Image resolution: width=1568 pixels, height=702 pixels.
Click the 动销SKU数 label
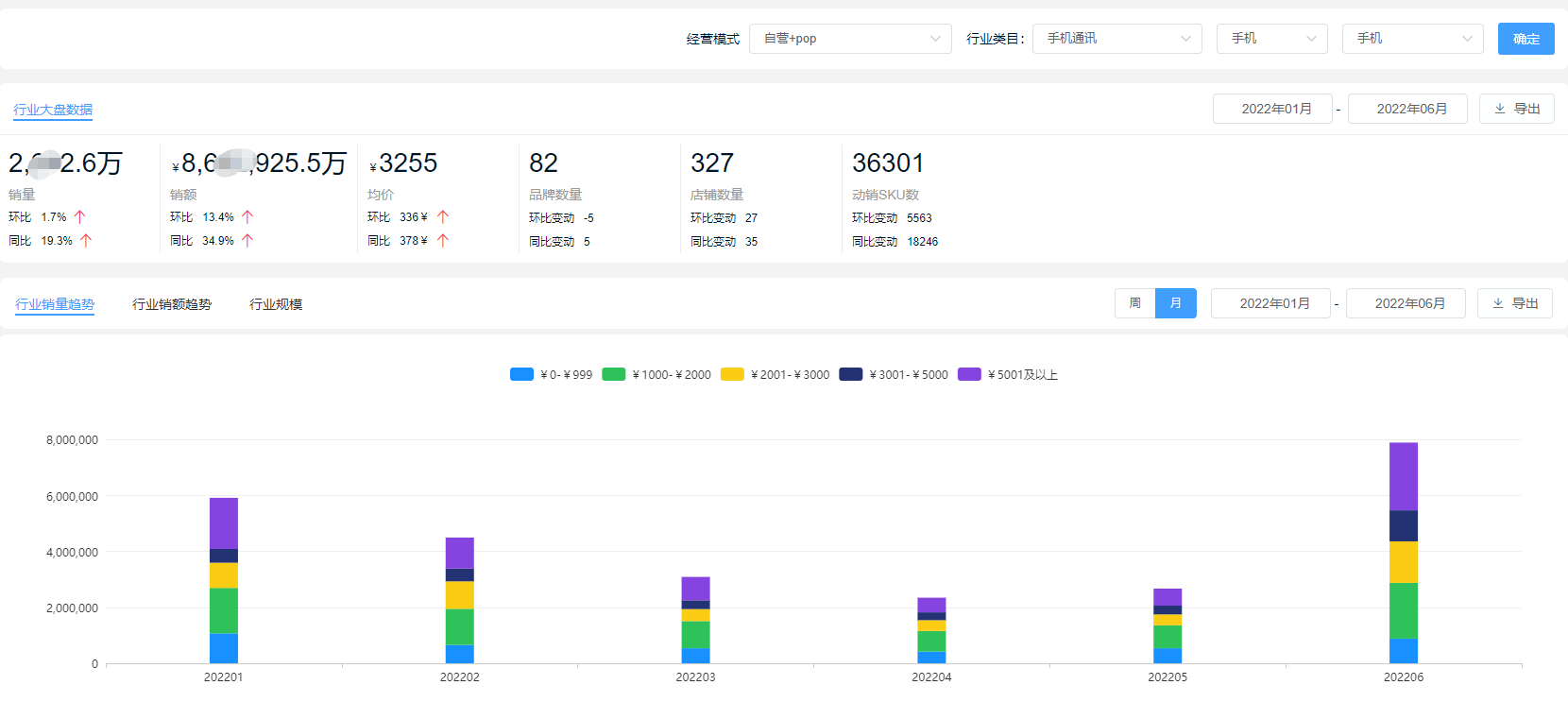885,195
